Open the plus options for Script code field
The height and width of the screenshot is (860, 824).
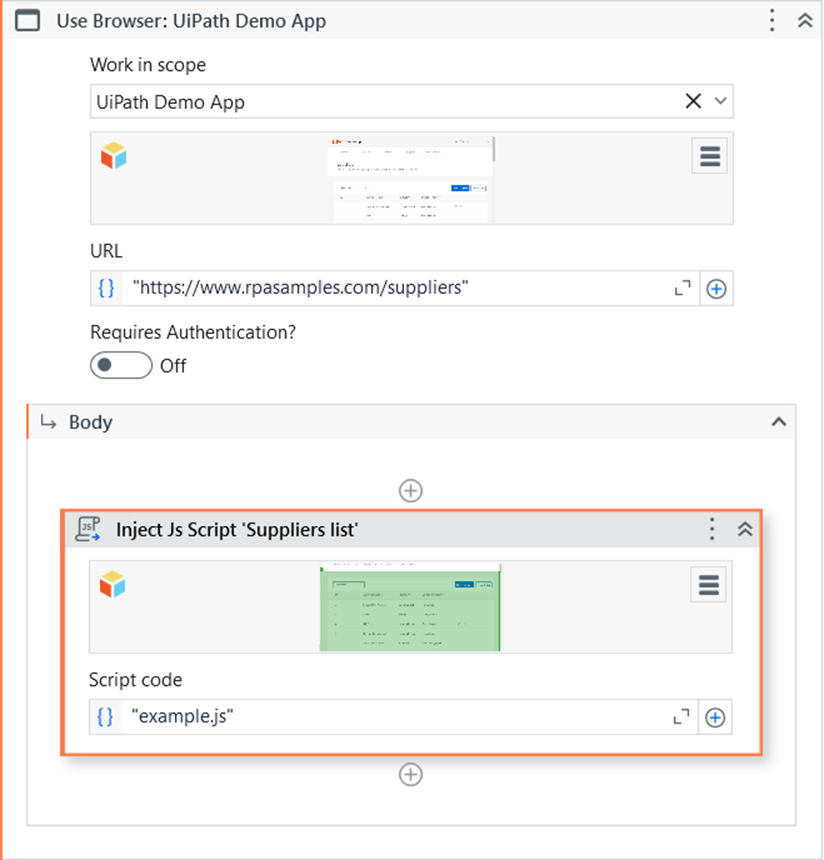(717, 716)
